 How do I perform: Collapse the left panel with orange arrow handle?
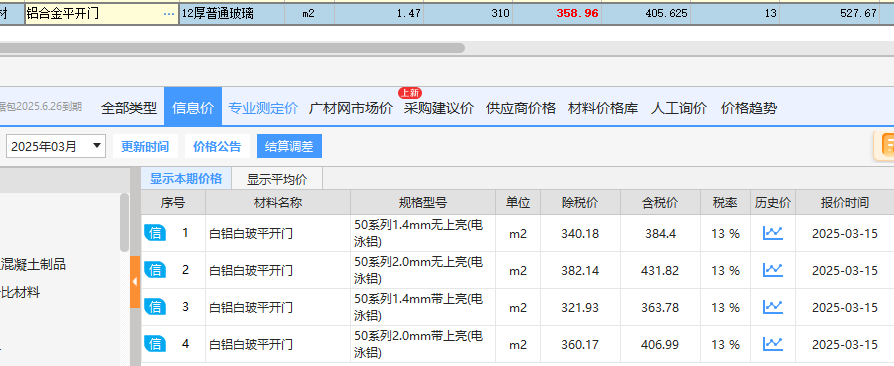click(135, 282)
